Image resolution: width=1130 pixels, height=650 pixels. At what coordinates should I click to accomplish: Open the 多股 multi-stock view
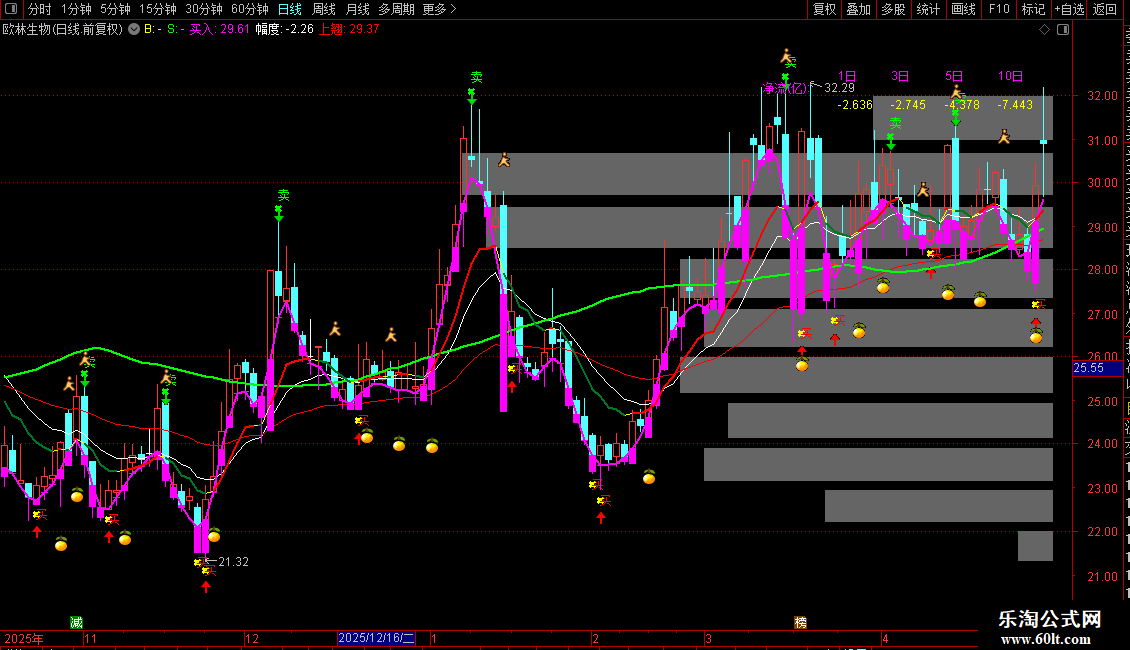pos(894,9)
